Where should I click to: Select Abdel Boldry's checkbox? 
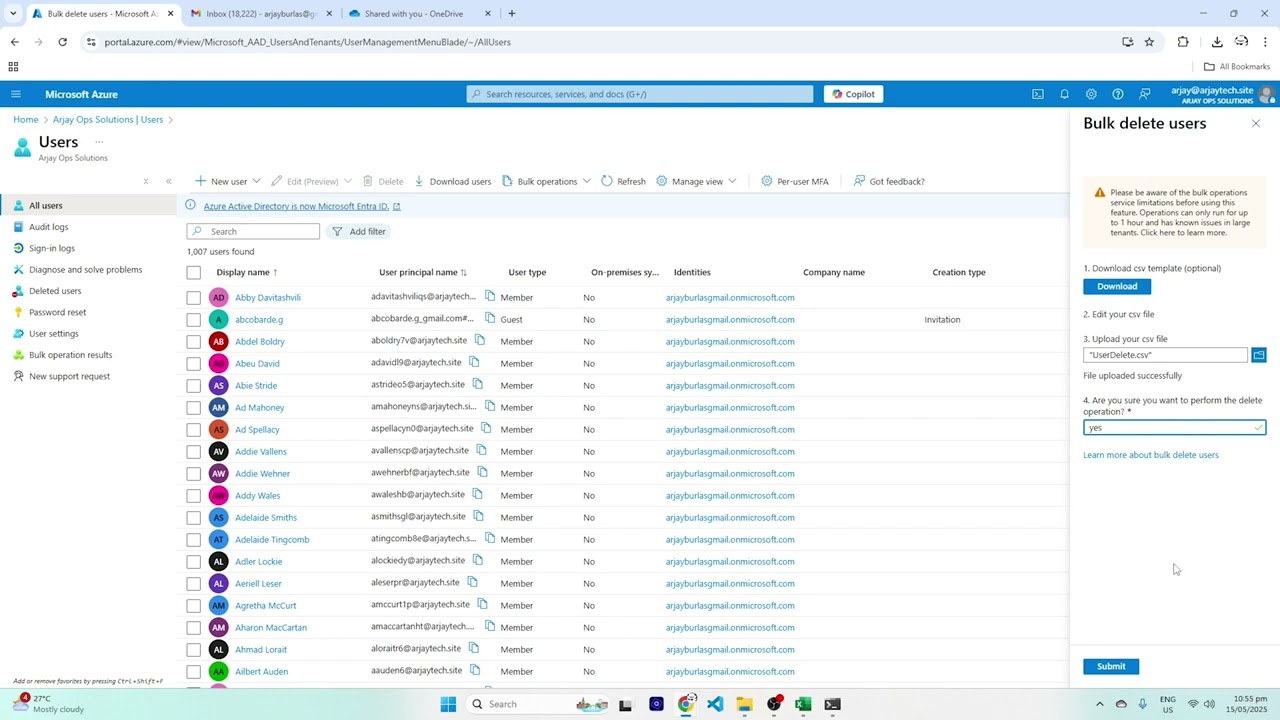click(x=193, y=341)
